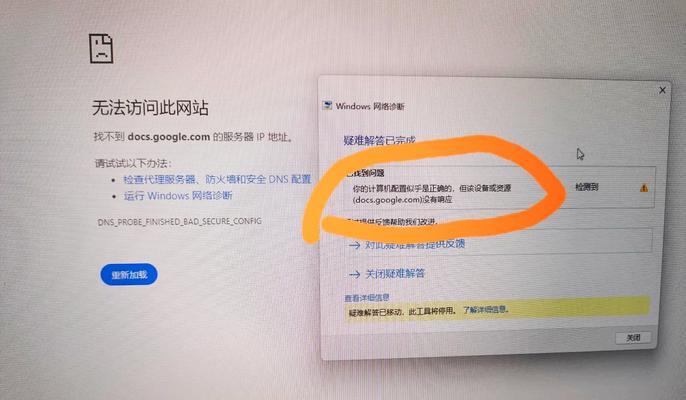
Task: Click the arrow icon beside 对此疑难解答提供反馈
Action: [354, 246]
